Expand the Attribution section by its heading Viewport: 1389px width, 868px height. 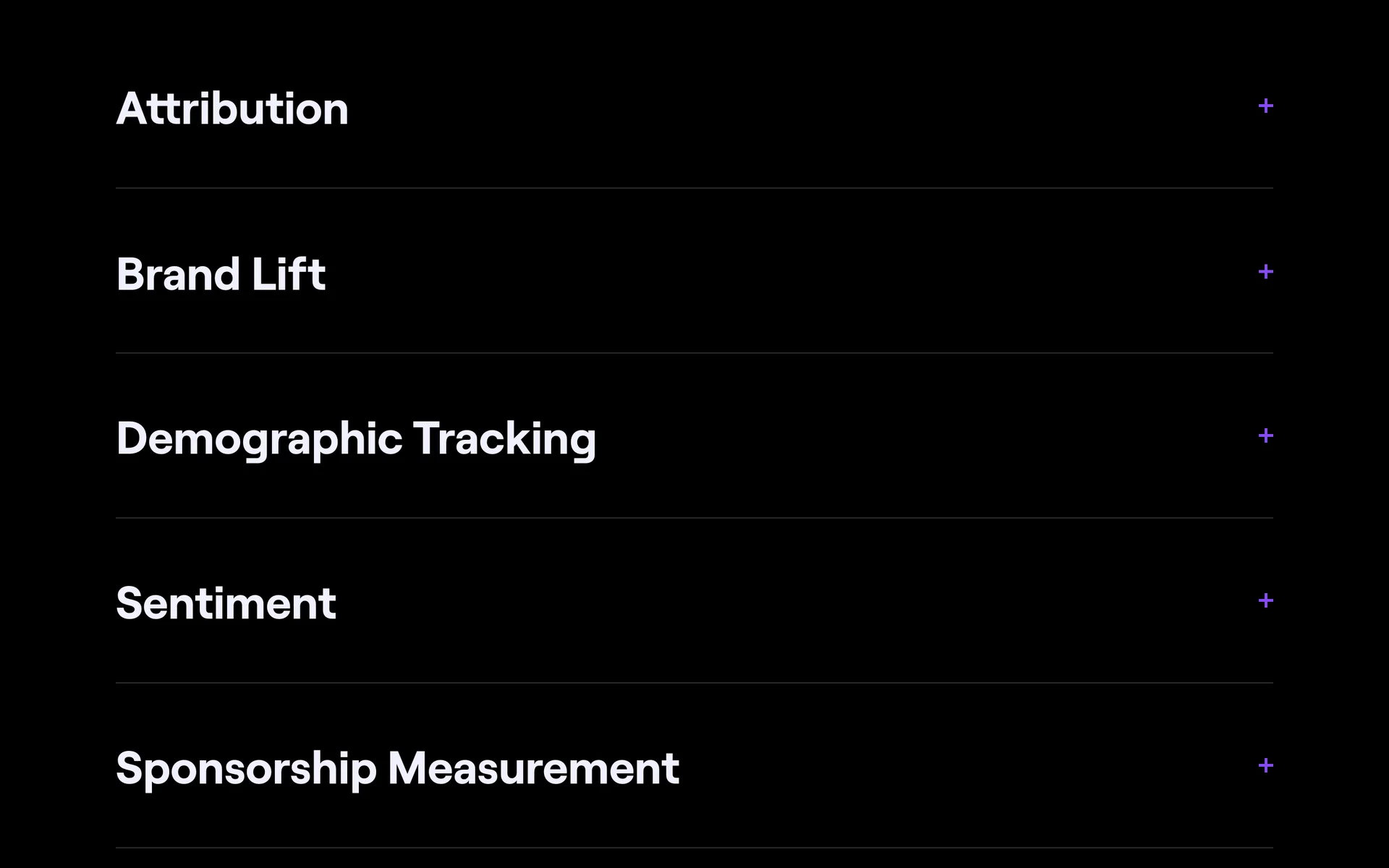232,109
